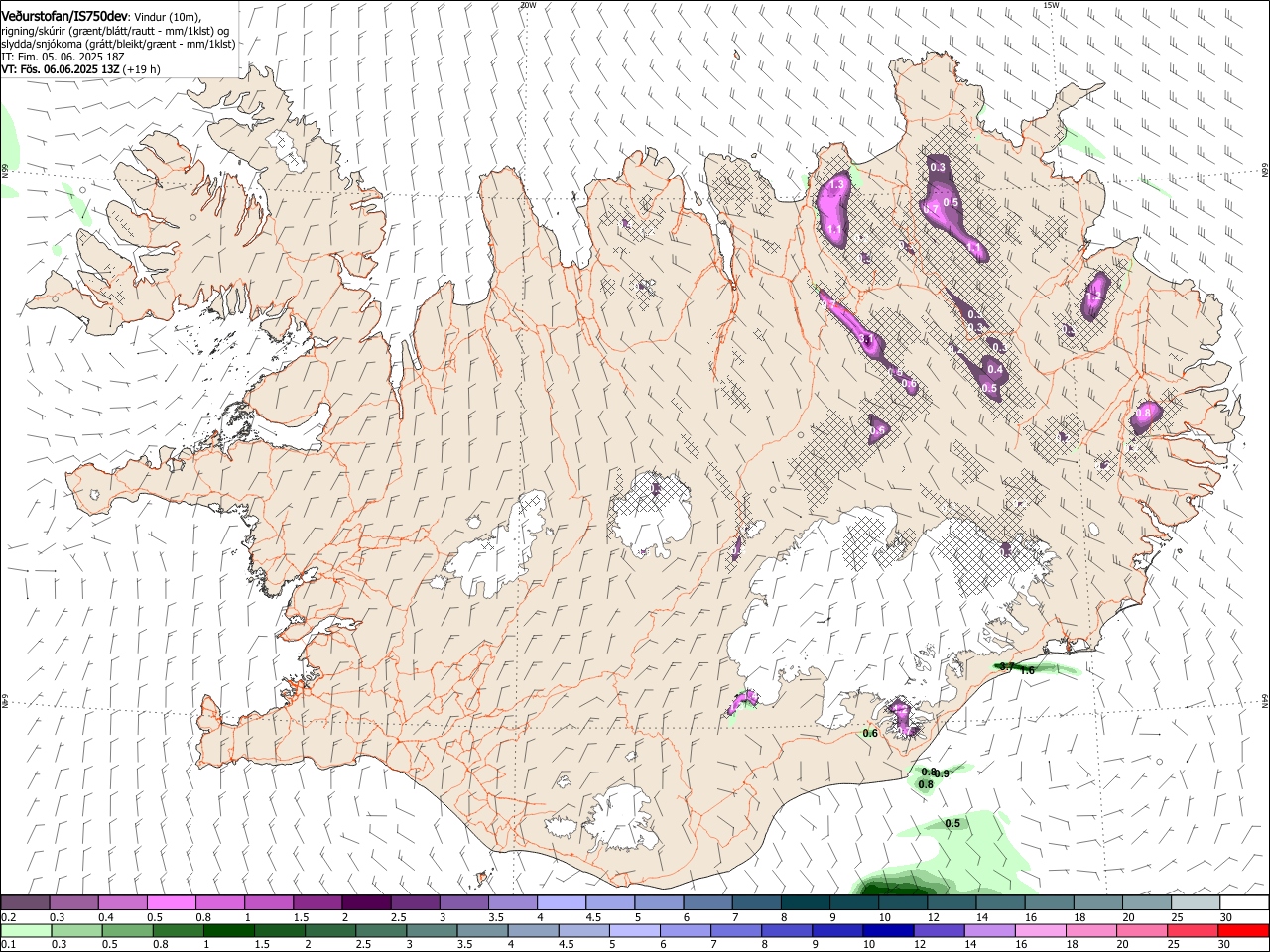Select the 'IT: Fim. 05. 06. 2025 18Z' line

(x=62, y=57)
